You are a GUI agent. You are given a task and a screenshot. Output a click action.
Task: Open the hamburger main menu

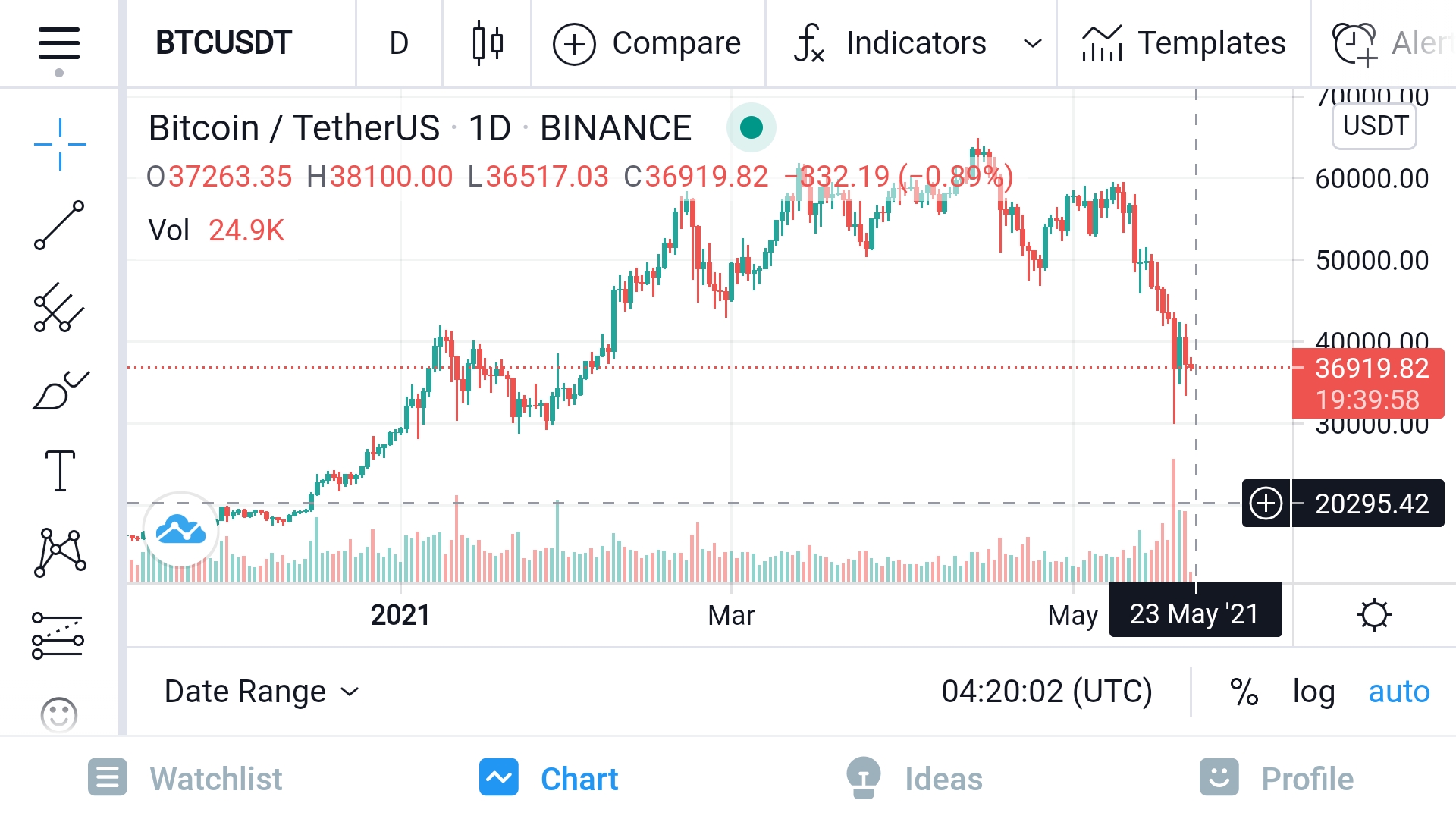(x=59, y=44)
